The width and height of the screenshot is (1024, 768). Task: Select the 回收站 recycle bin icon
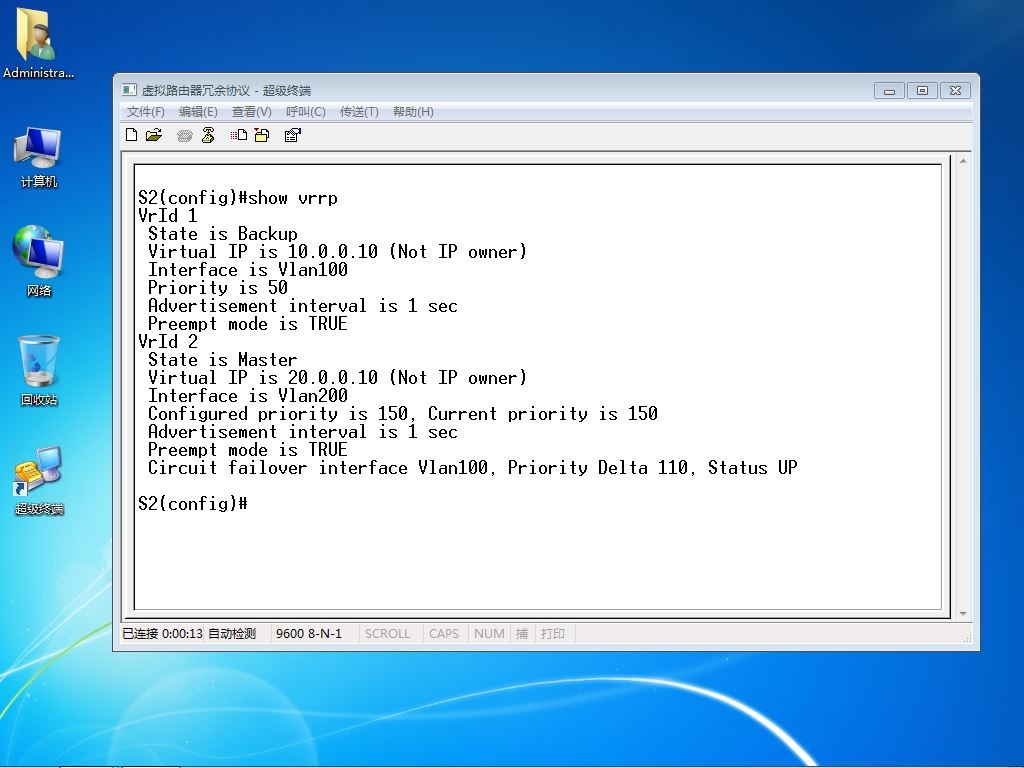click(39, 370)
